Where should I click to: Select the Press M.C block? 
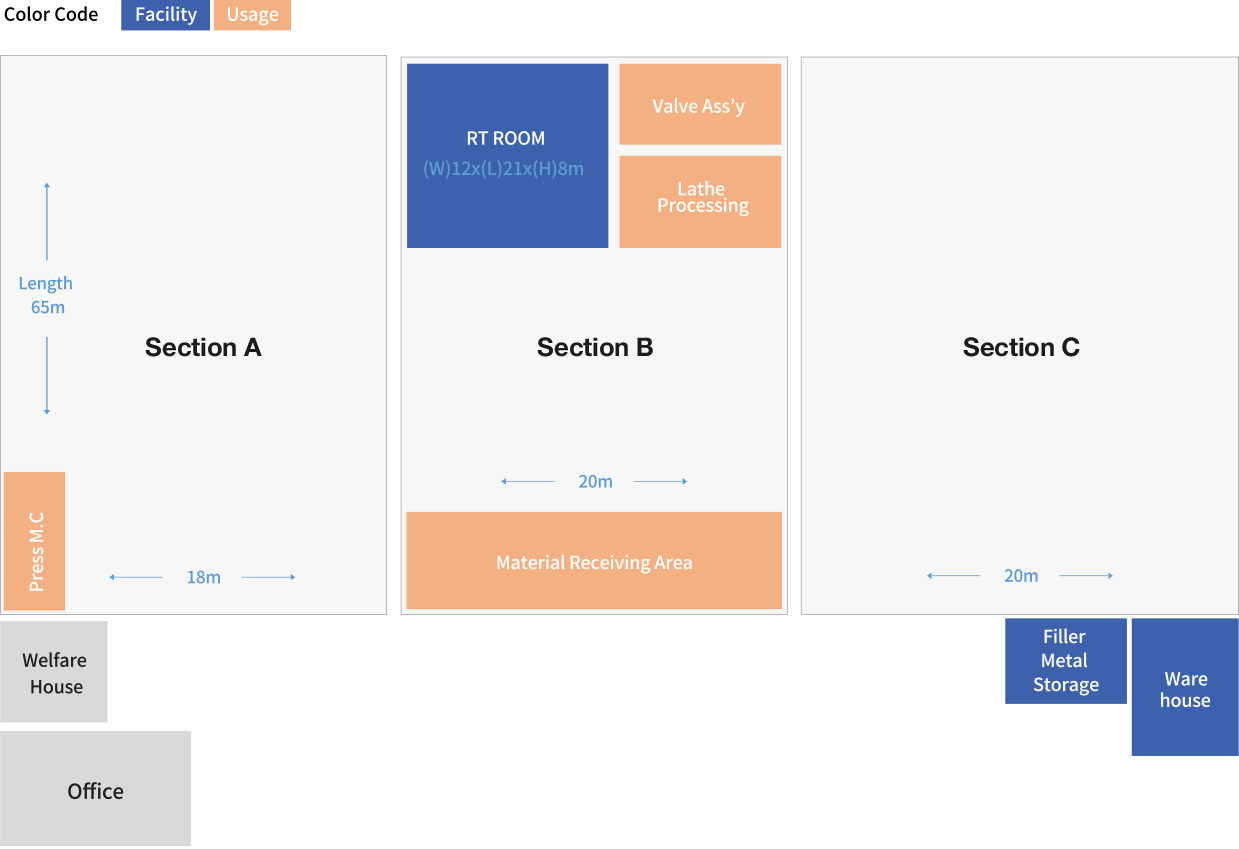coord(35,541)
